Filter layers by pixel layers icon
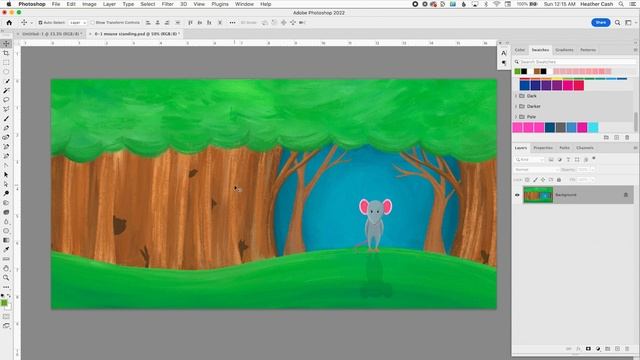 (551, 160)
